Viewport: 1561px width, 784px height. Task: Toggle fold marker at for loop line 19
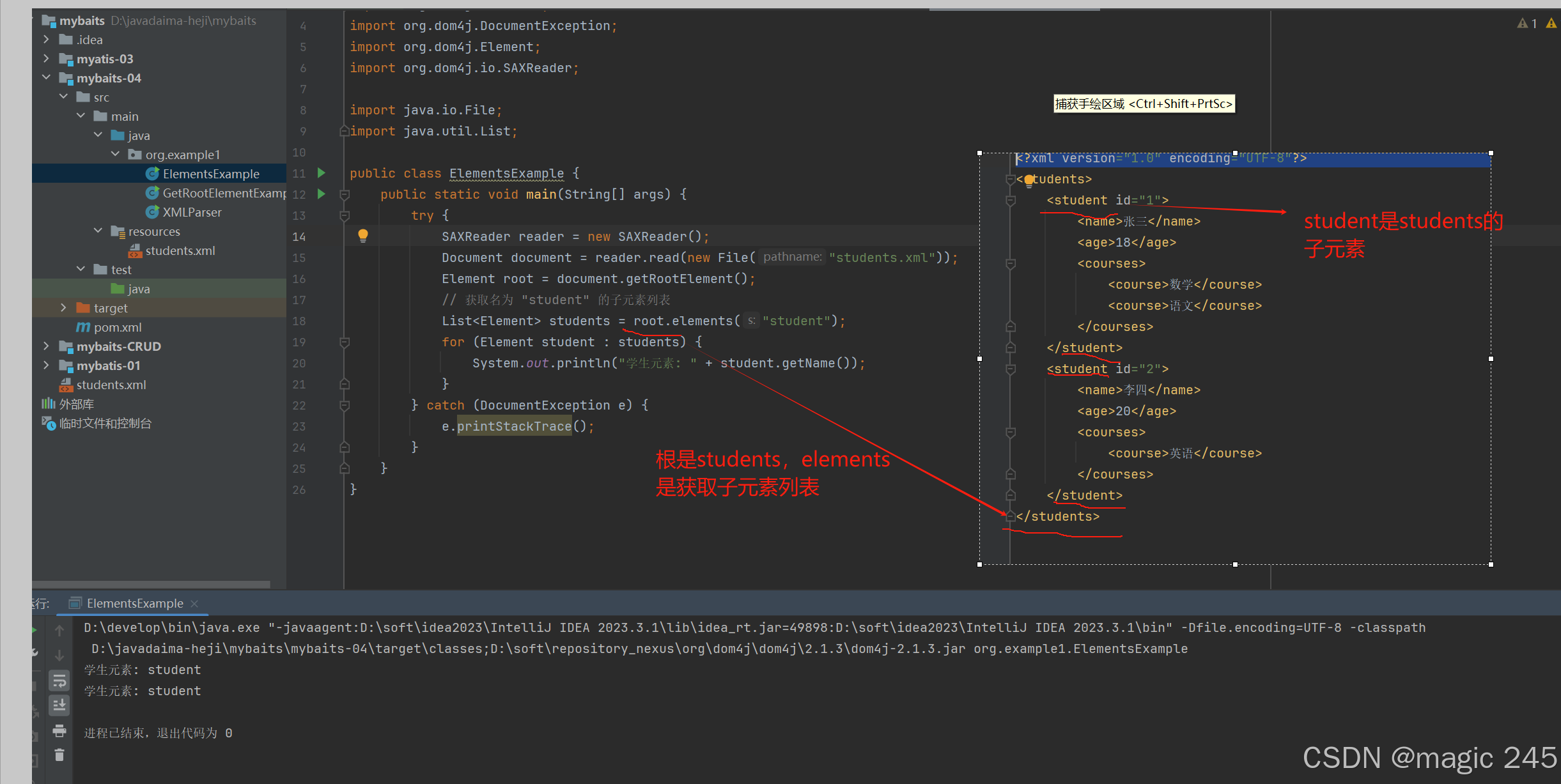tap(345, 342)
